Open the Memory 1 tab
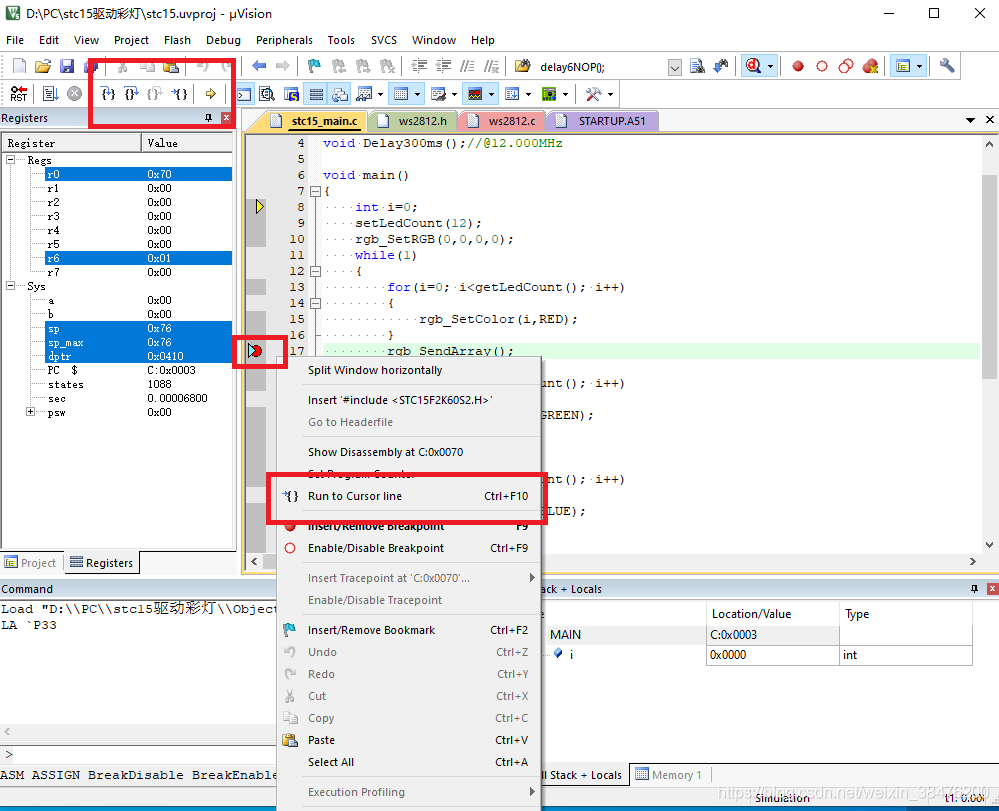This screenshot has width=999, height=811. 669,775
